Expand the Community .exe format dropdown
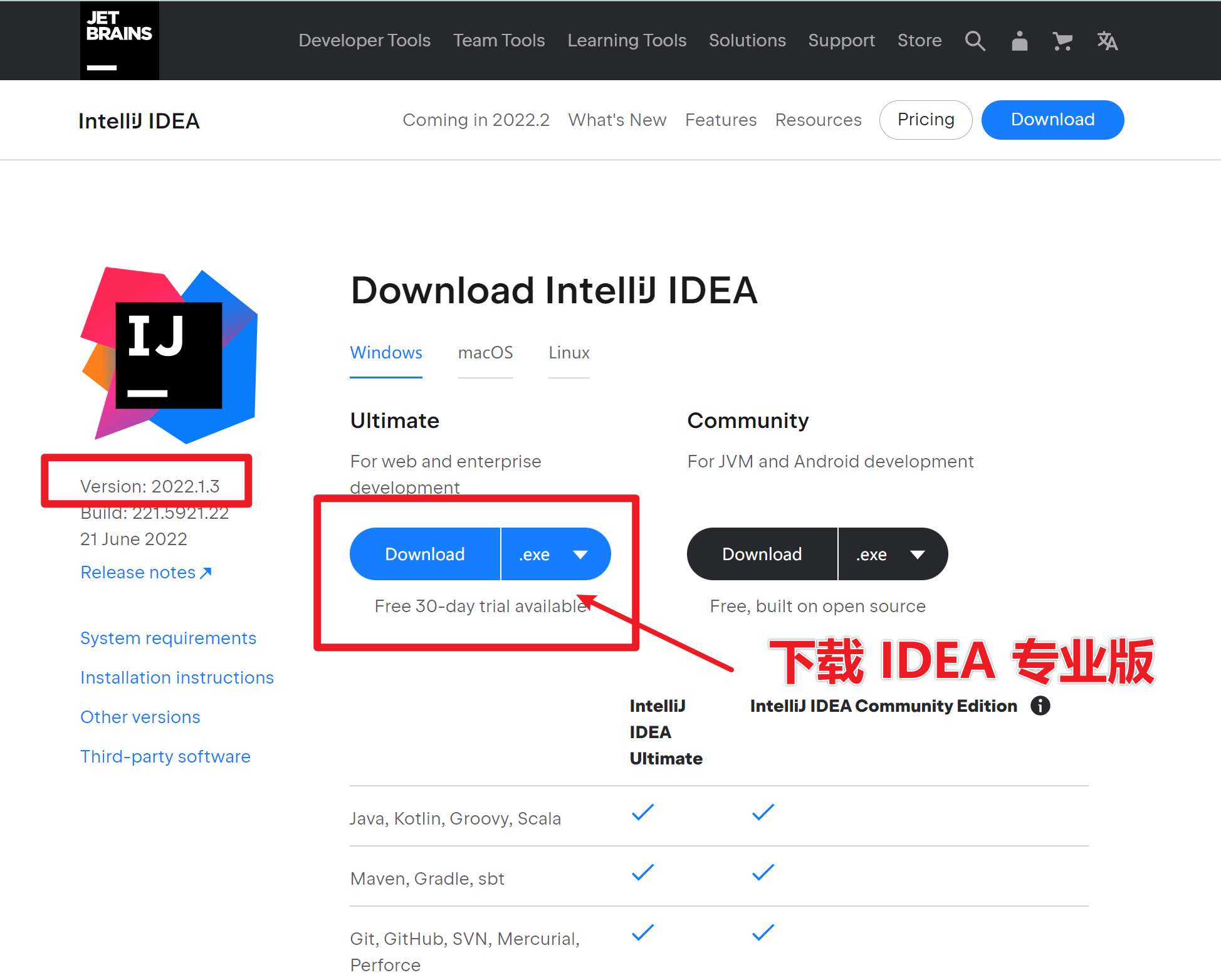Viewport: 1221px width, 980px height. tap(917, 554)
